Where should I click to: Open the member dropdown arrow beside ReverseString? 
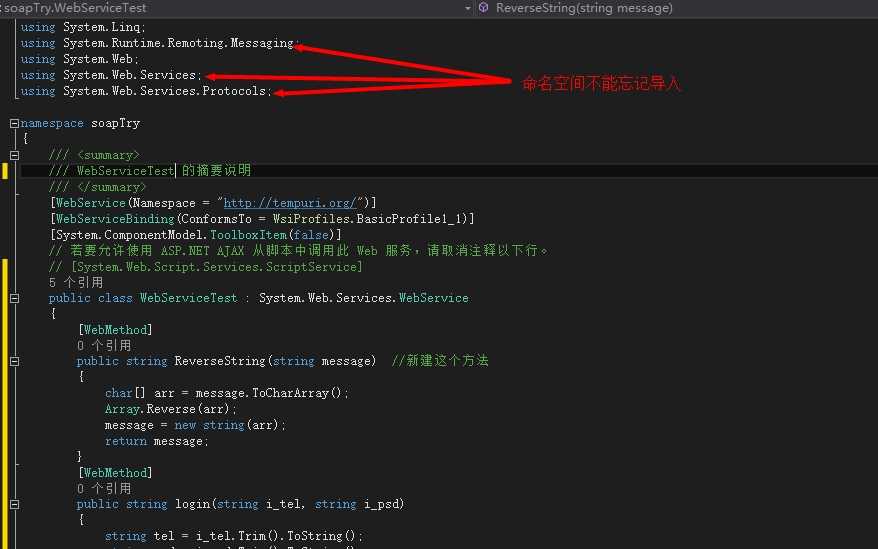coord(468,8)
